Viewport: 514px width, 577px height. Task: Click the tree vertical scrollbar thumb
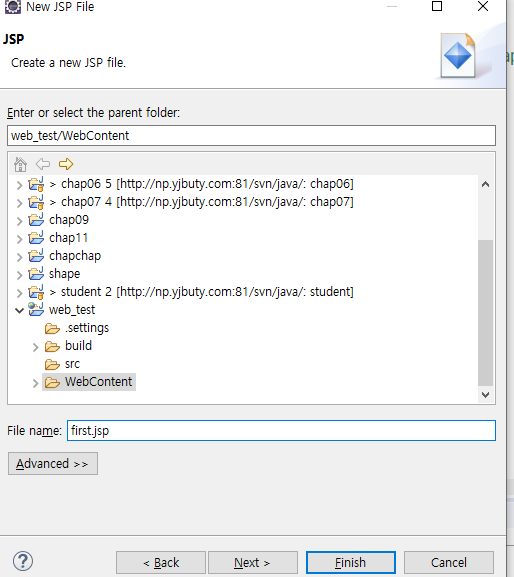point(486,313)
